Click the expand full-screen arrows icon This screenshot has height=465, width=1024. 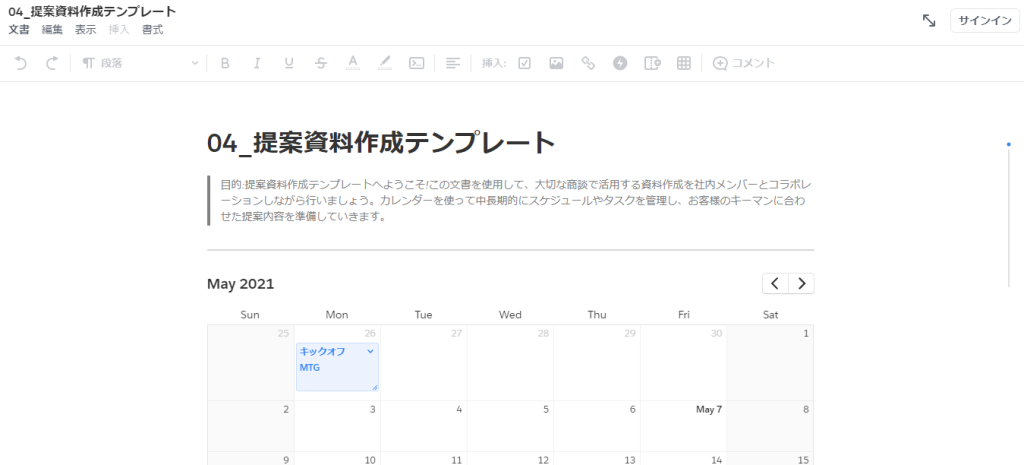[929, 21]
